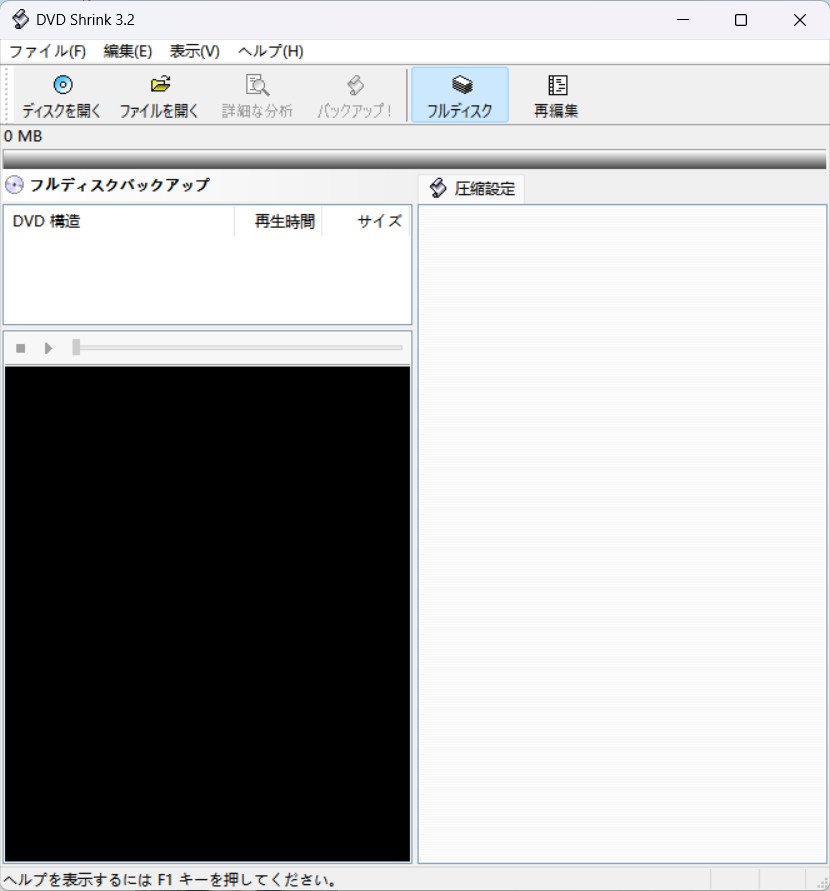
Task: Click the preview seek slider handle
Action: coord(76,347)
